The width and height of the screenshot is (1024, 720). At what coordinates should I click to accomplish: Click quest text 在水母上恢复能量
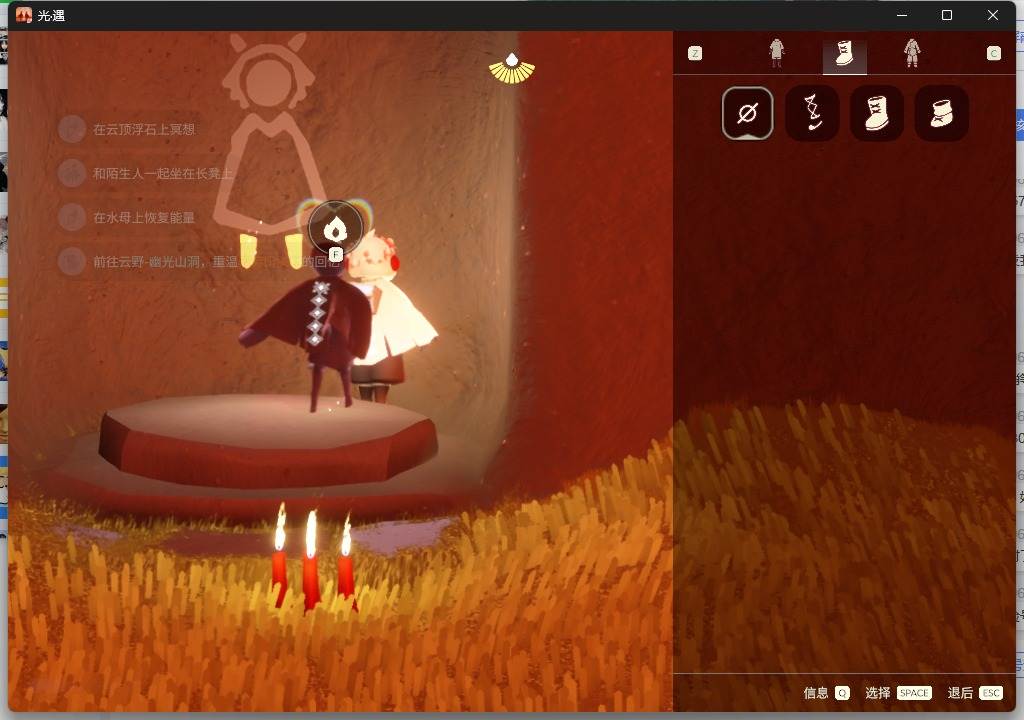[x=144, y=218]
